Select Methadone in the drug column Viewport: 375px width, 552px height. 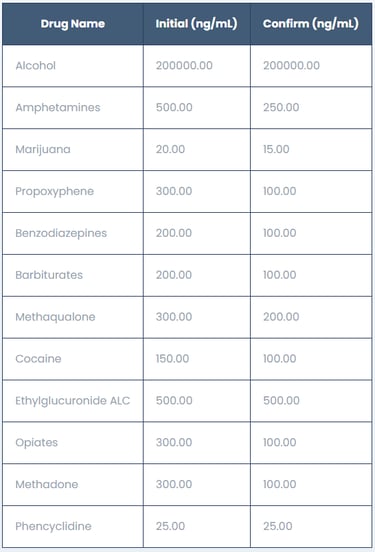[x=47, y=484]
